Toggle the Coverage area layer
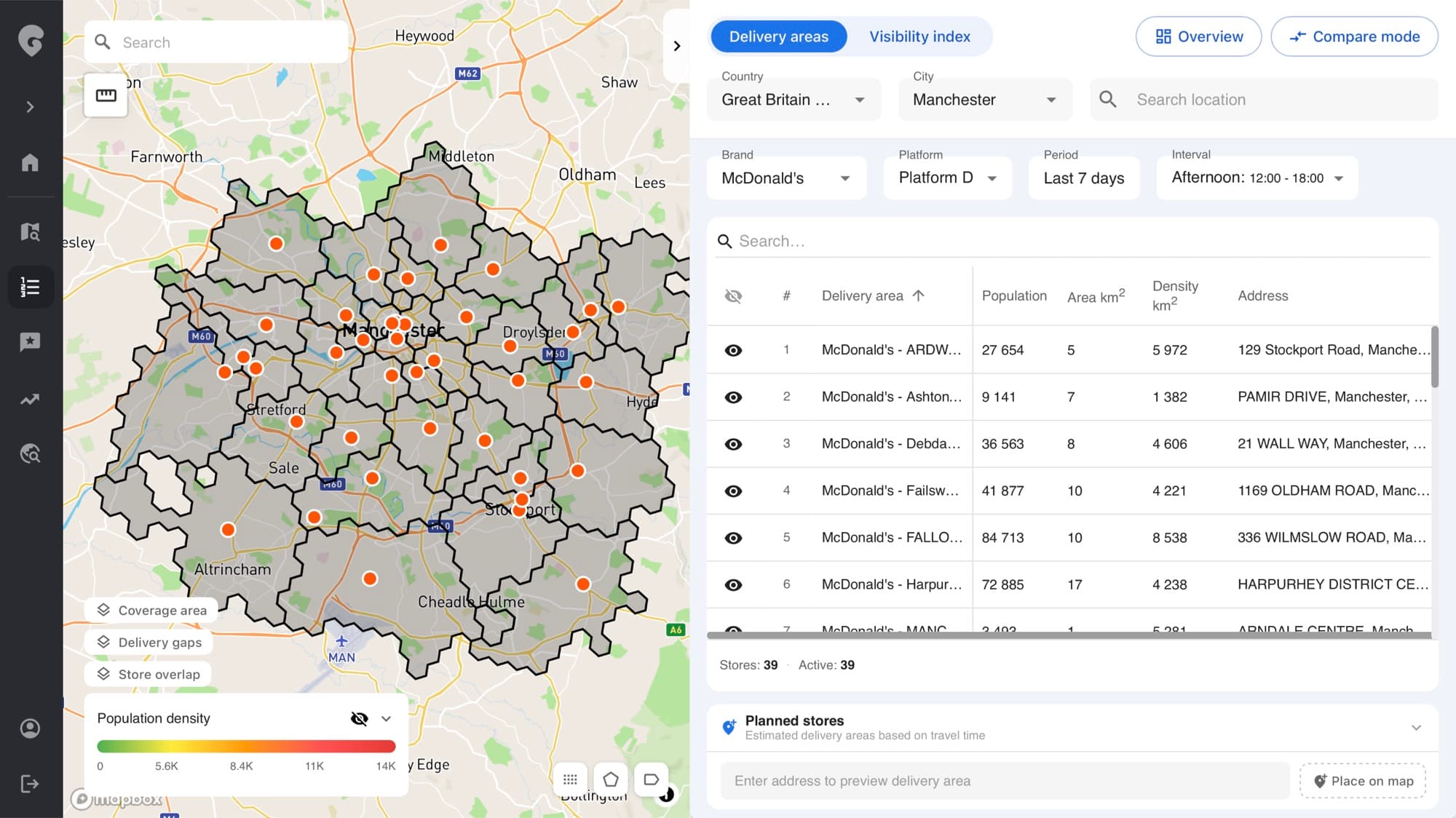The height and width of the screenshot is (818, 1456). (x=151, y=610)
